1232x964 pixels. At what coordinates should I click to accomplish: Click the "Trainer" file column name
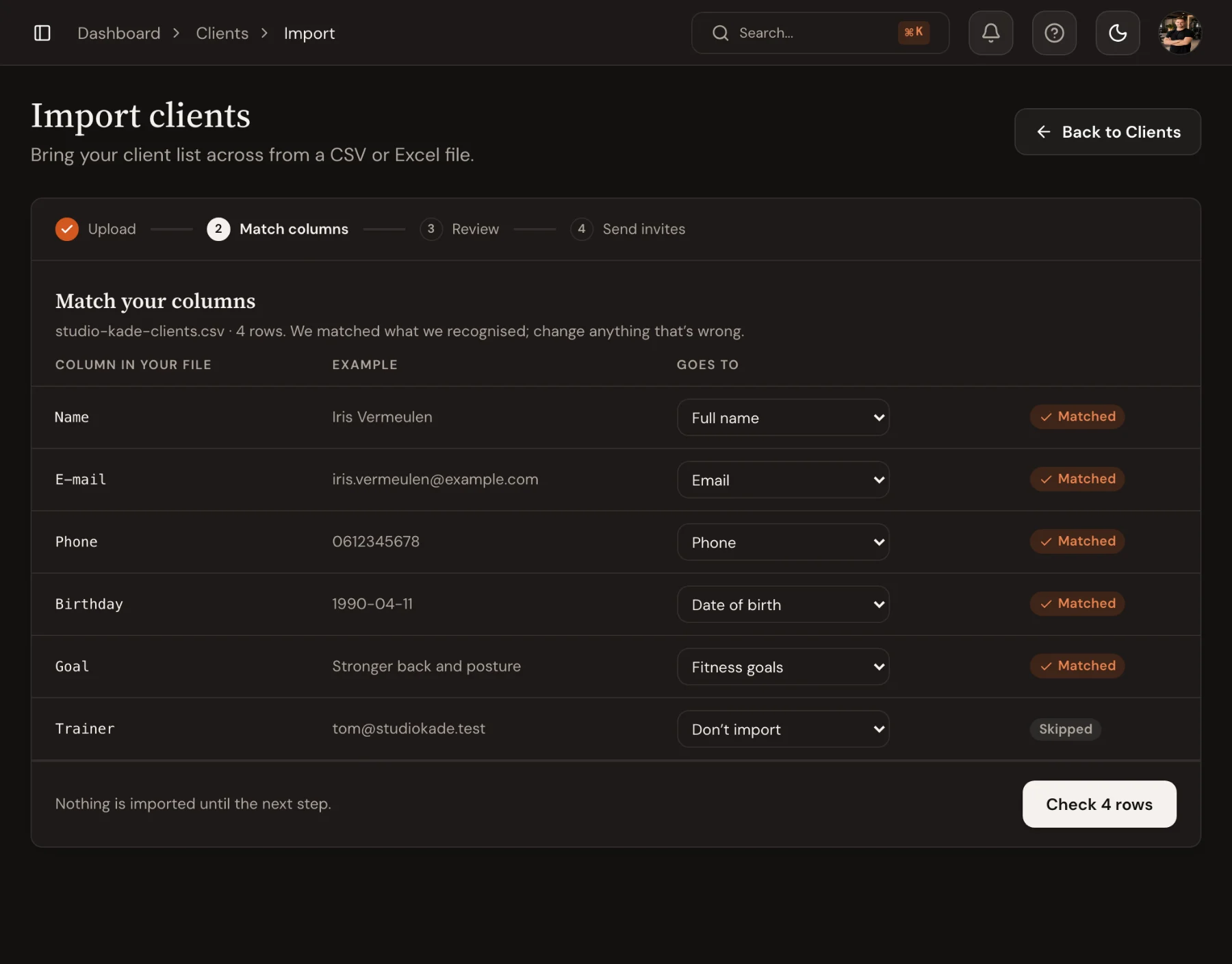85,728
